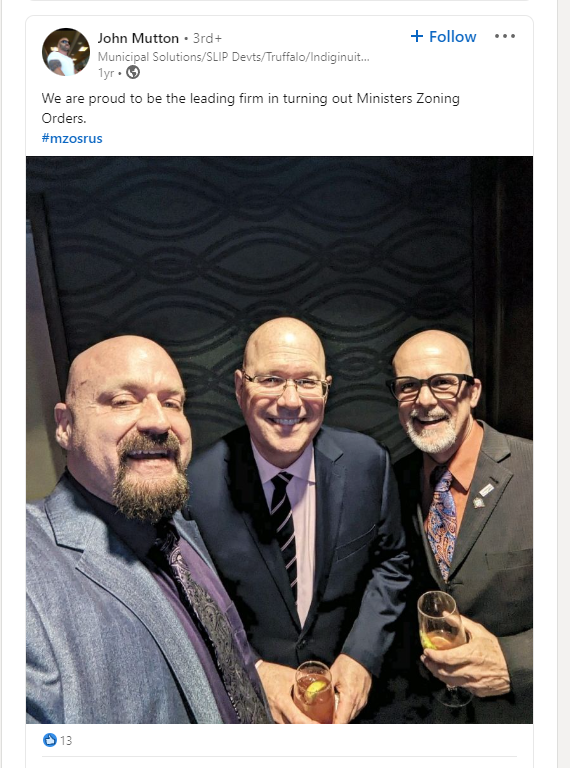
Task: Click the globe public visibility icon
Action: click(133, 72)
